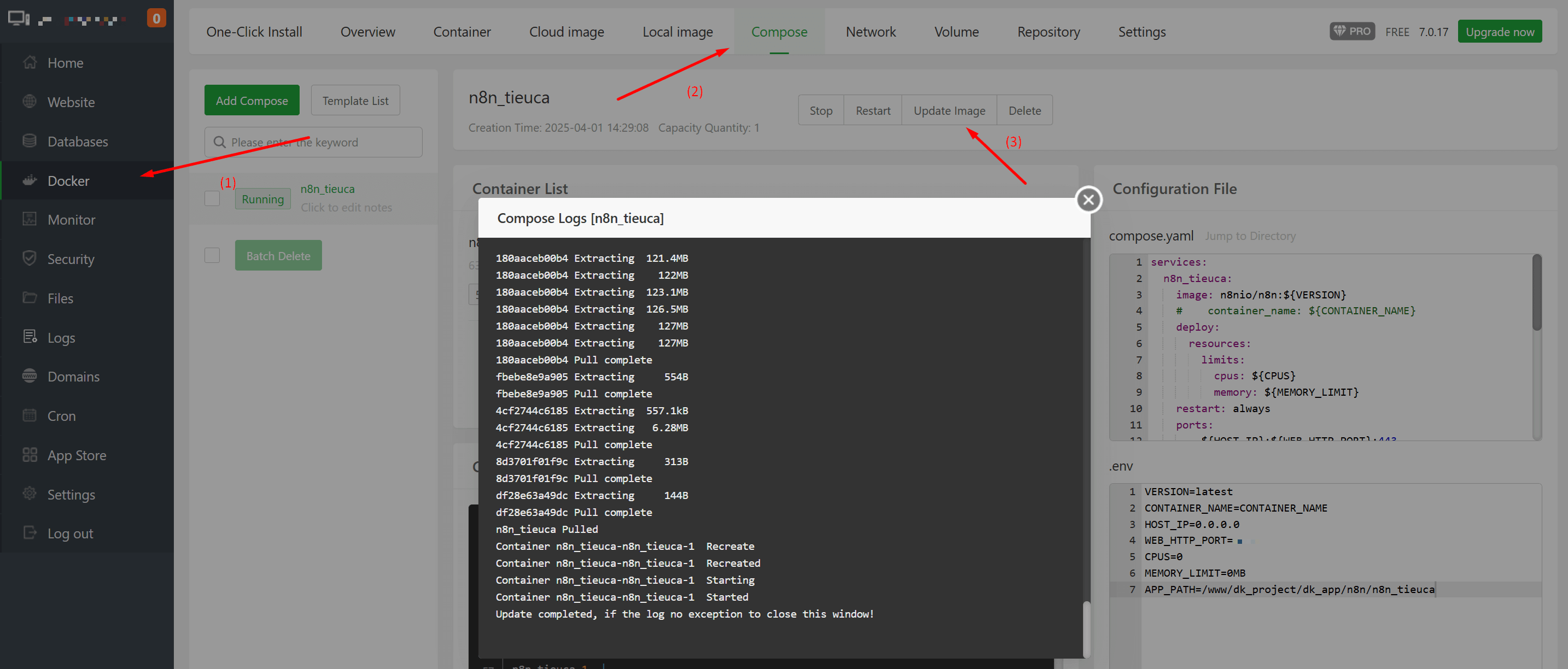Switch to the Overview tab
This screenshot has height=669, width=1568.
pos(368,32)
